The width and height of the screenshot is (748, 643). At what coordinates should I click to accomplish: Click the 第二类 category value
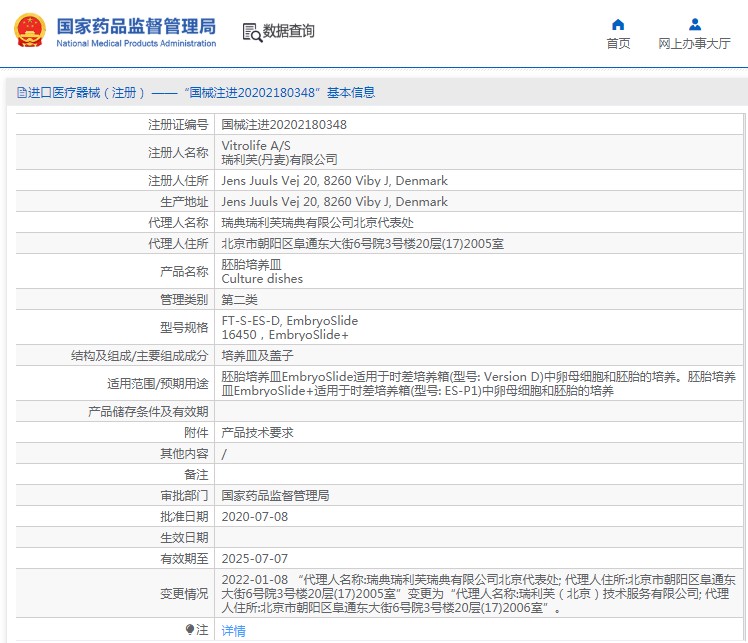[239, 300]
